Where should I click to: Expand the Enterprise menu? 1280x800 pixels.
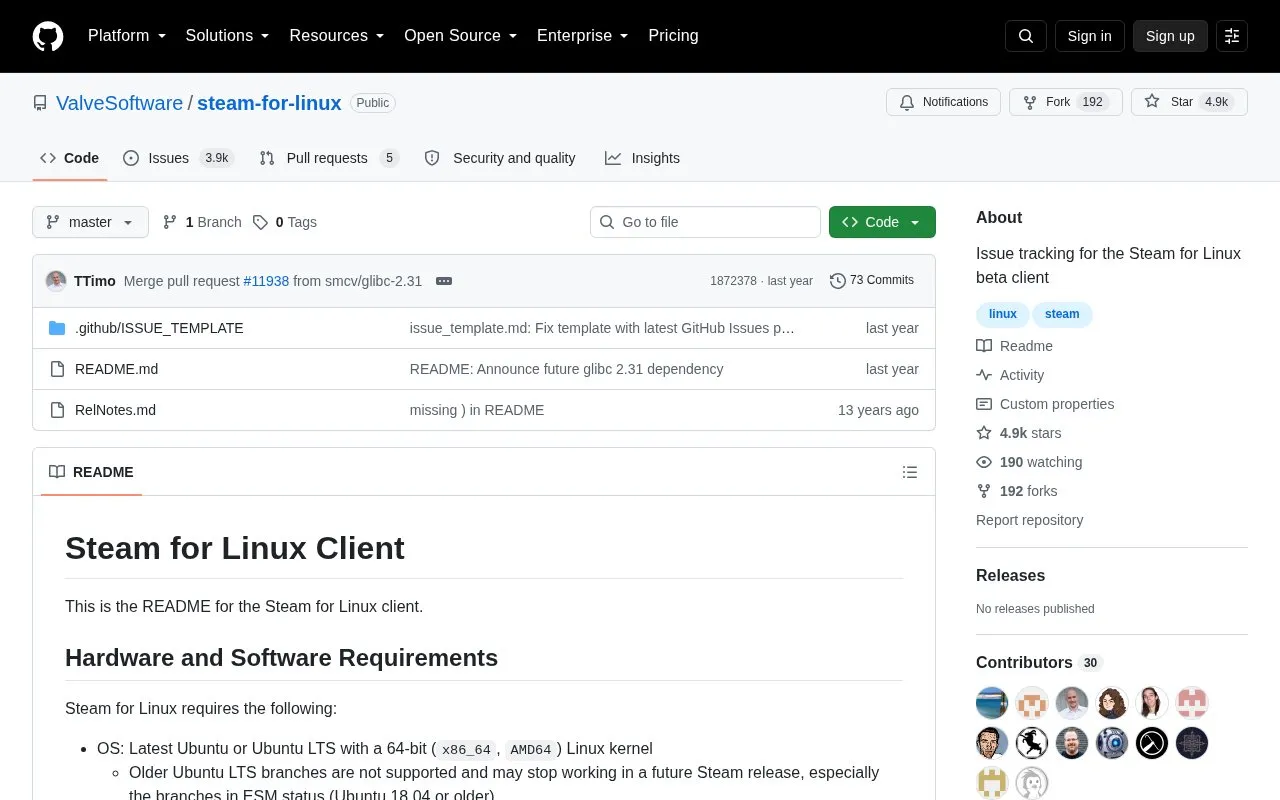tap(583, 36)
